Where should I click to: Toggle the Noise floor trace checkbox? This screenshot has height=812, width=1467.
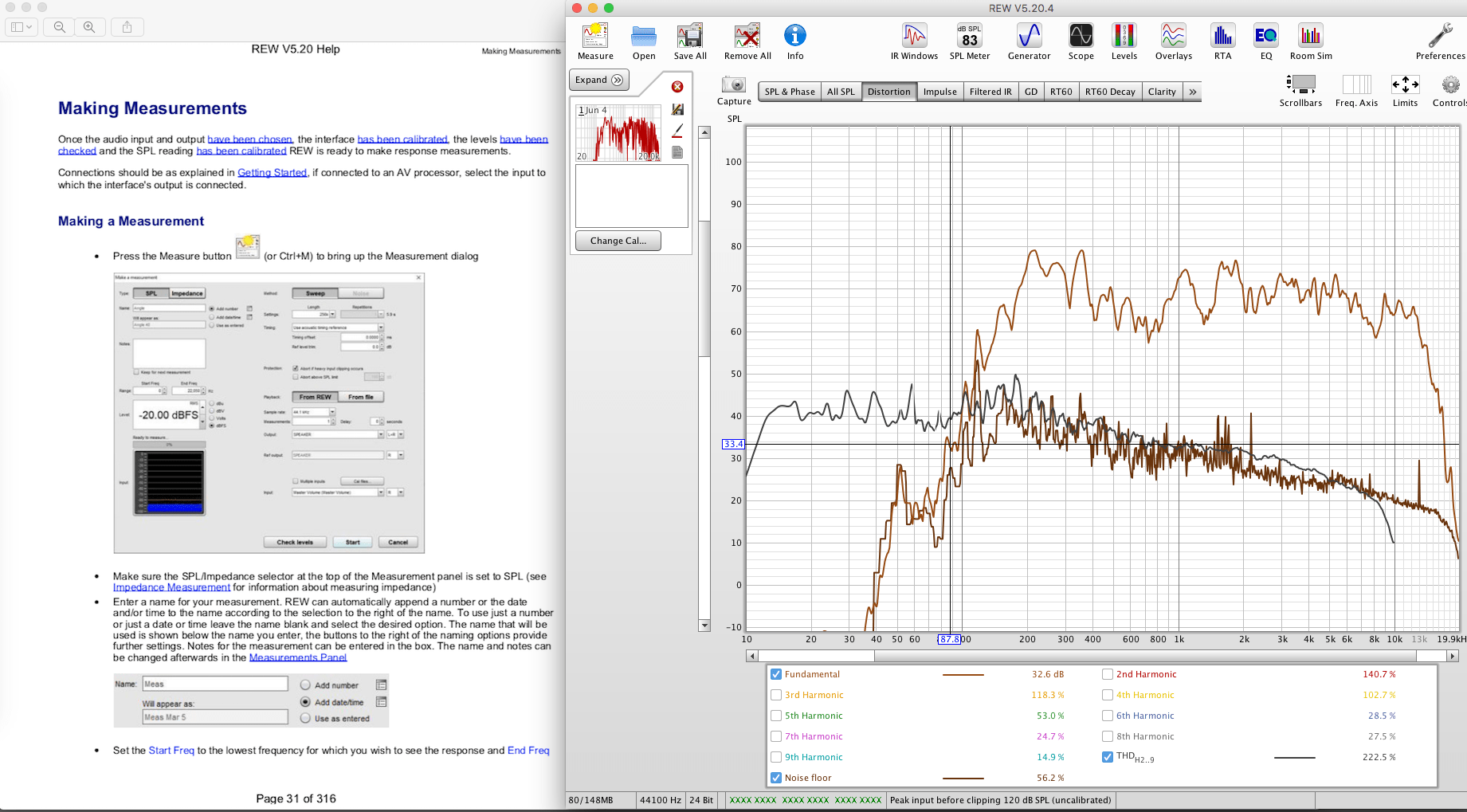(776, 778)
